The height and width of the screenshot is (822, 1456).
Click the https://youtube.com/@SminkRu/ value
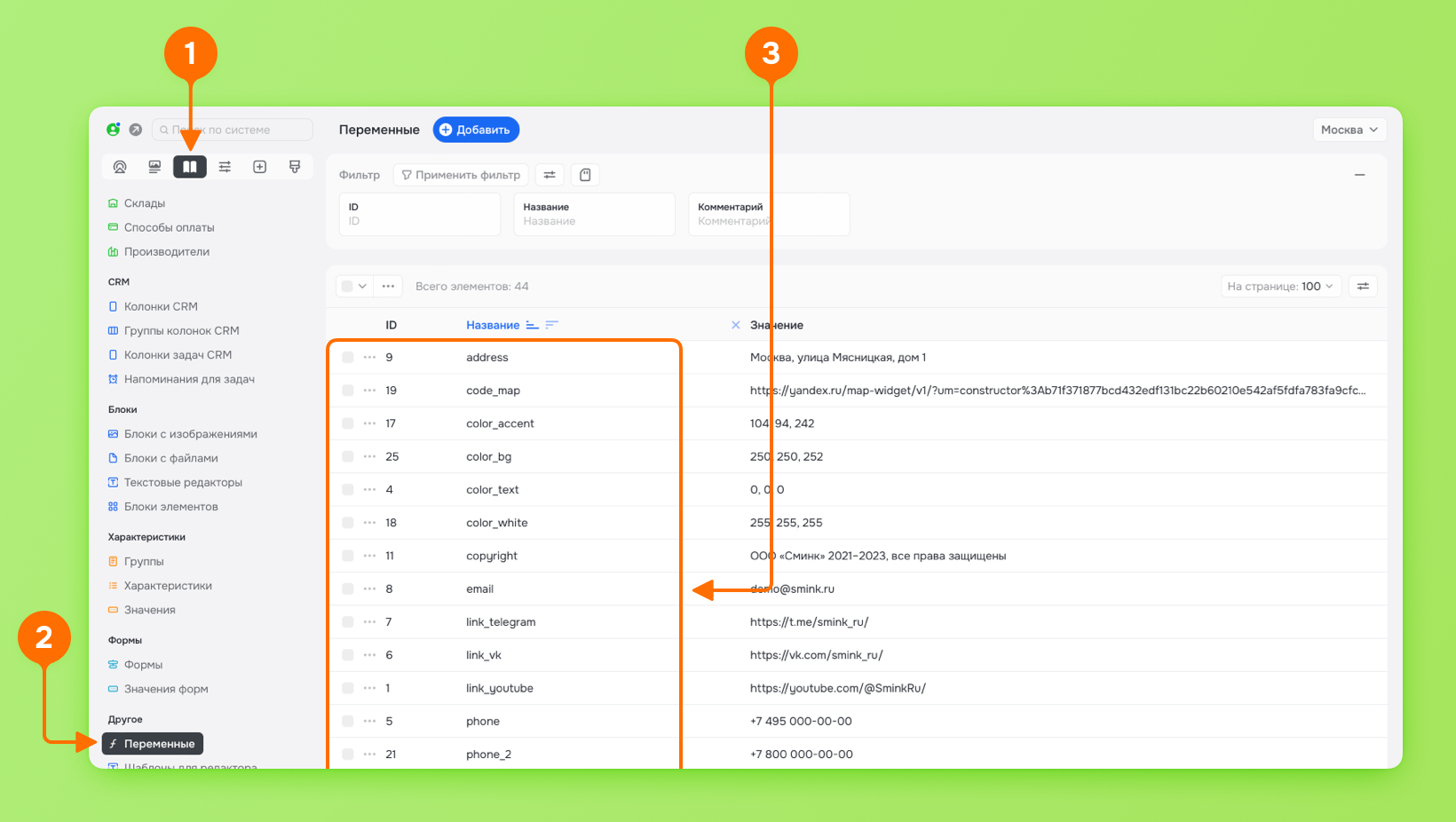837,688
